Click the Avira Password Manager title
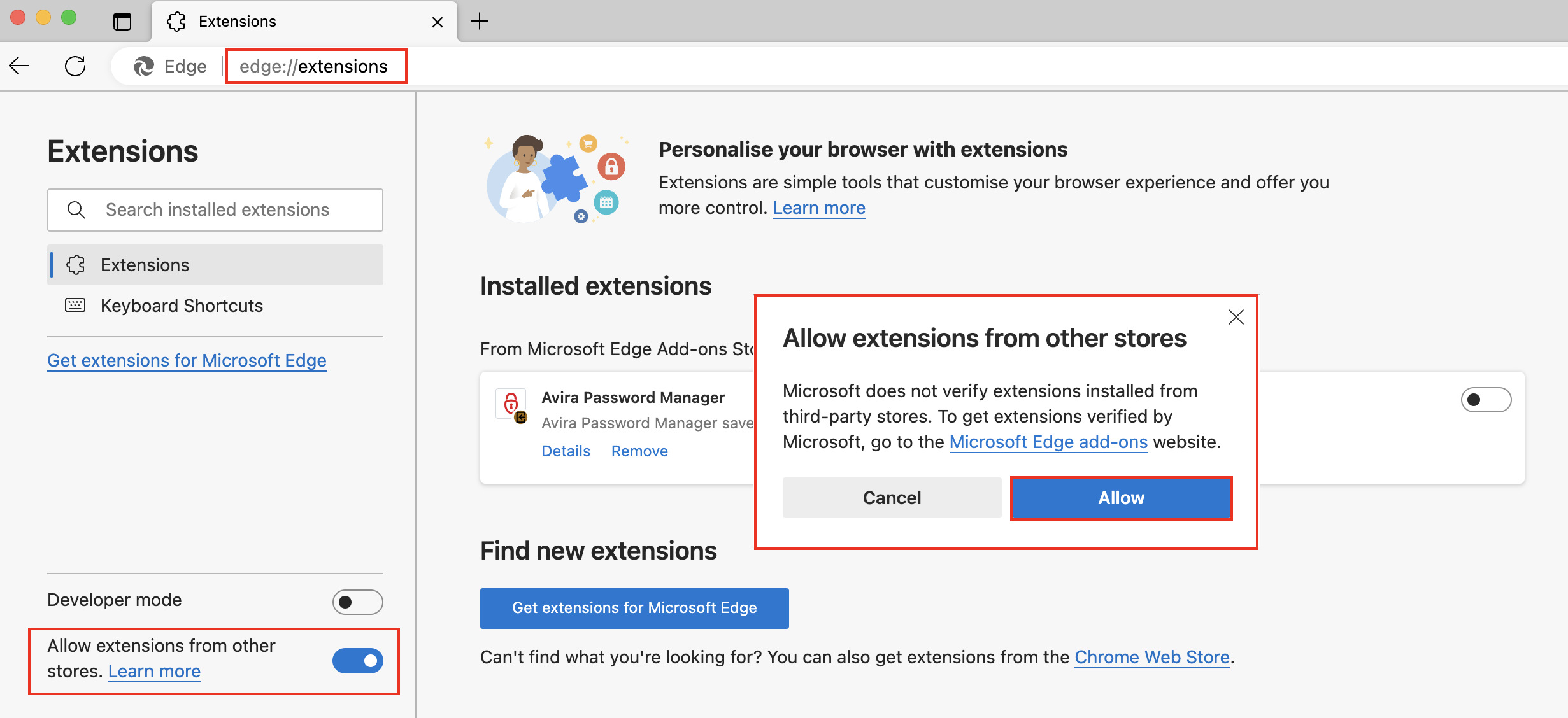Image resolution: width=1568 pixels, height=718 pixels. (x=633, y=398)
